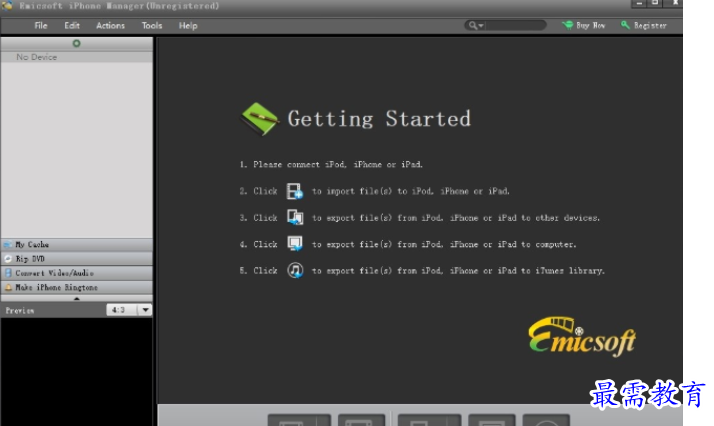Click the Buy Now button
The image size is (714, 426).
(584, 25)
